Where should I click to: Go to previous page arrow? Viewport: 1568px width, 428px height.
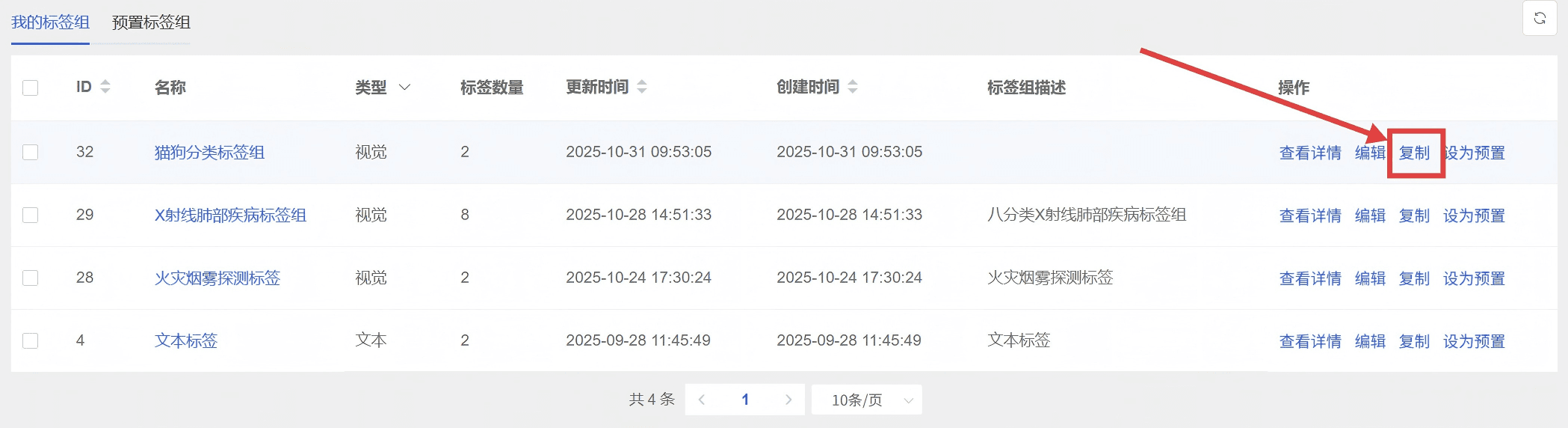point(702,400)
